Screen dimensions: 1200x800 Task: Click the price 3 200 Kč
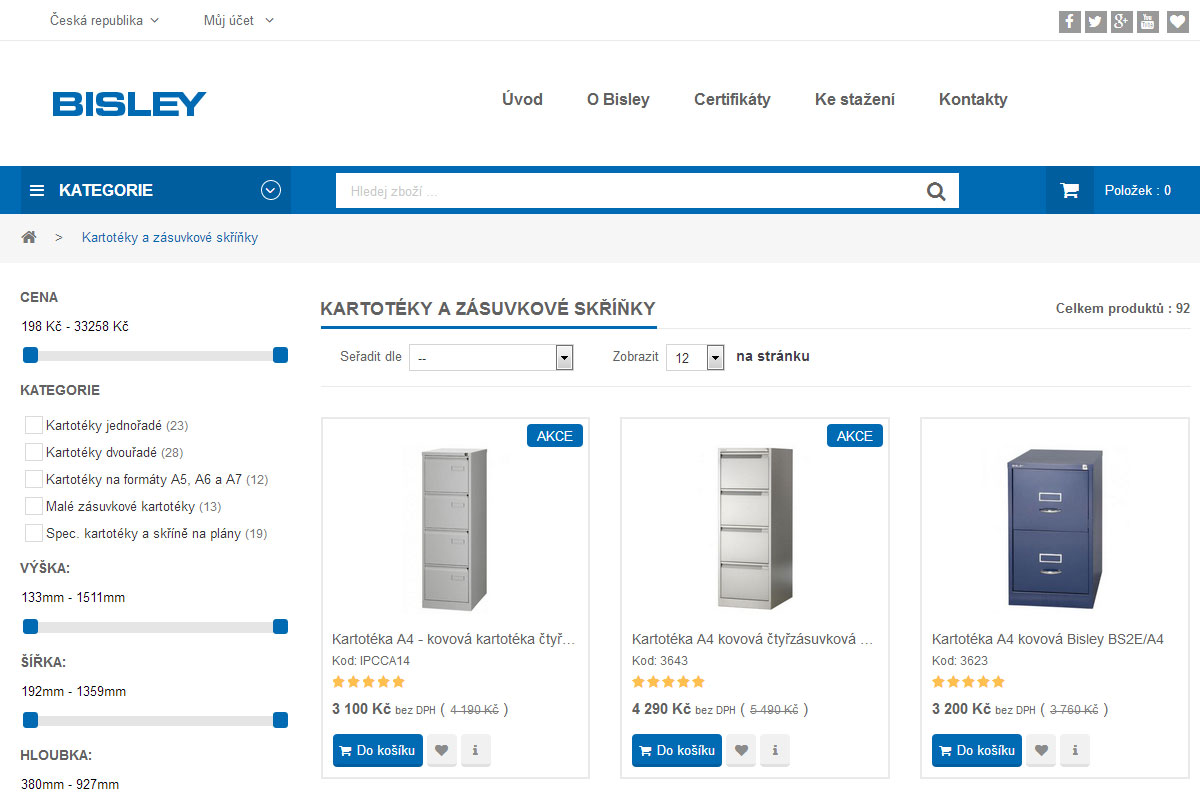pos(961,709)
